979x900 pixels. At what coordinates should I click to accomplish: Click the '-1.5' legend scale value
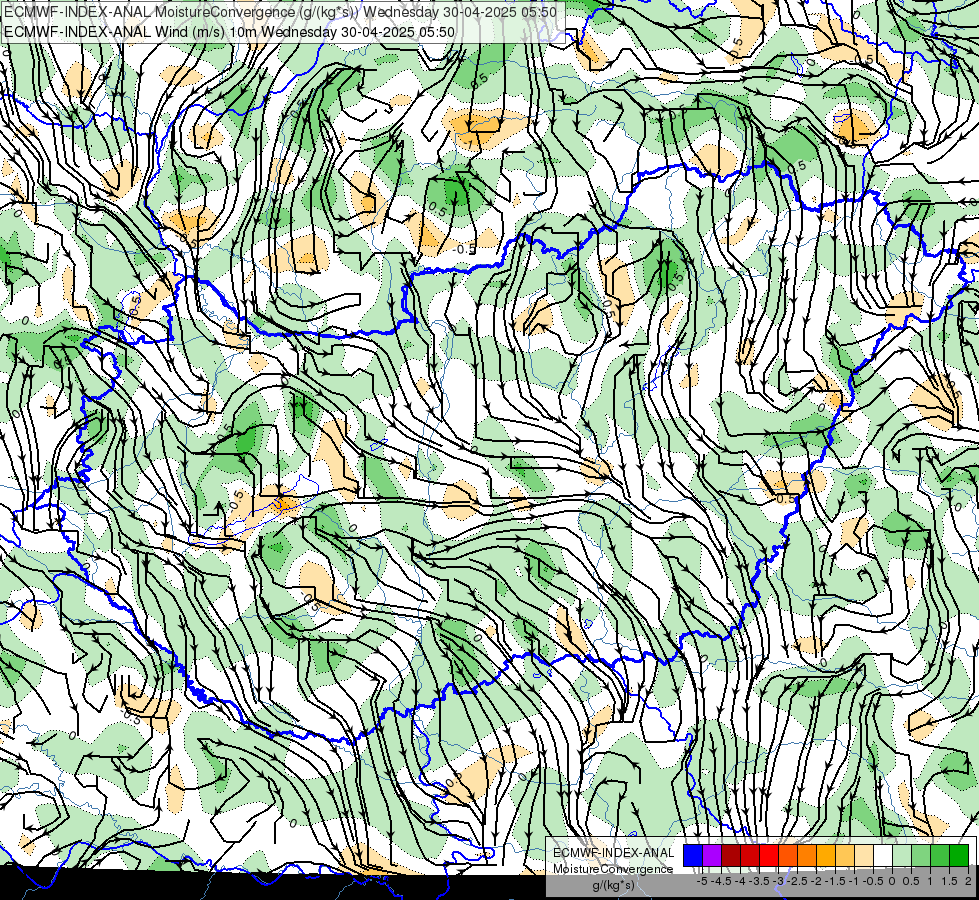click(835, 881)
